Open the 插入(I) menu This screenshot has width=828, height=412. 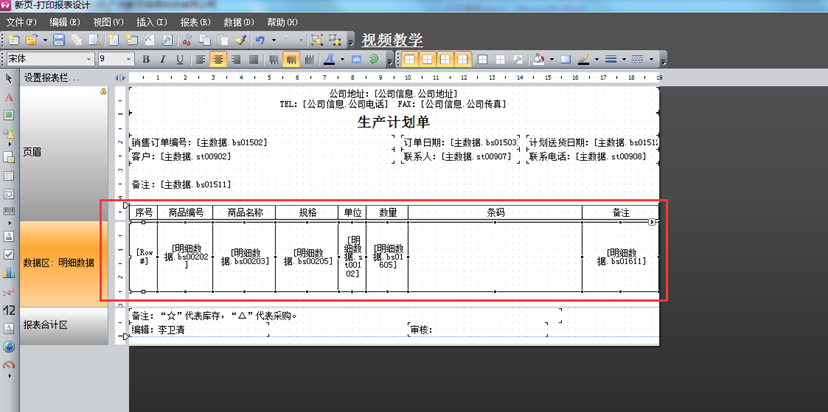coord(152,21)
